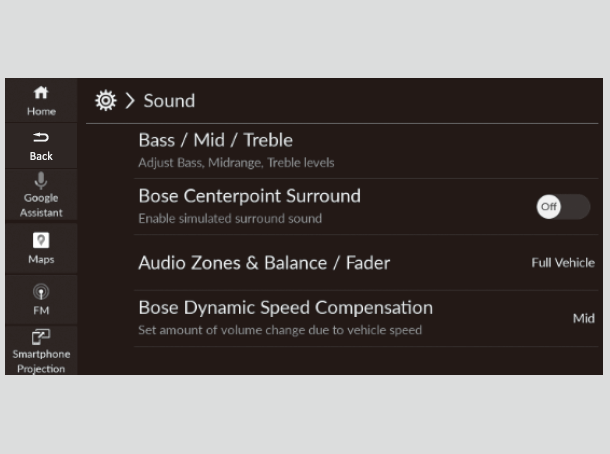This screenshot has width=610, height=454.
Task: Go to the Home screen icon
Action: point(41,93)
